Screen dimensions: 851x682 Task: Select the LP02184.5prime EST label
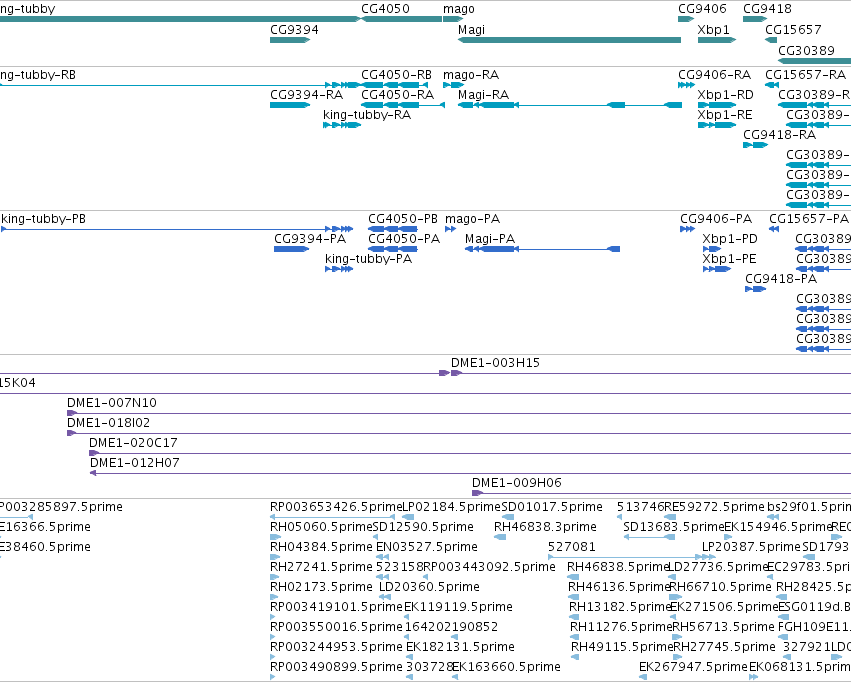451,507
